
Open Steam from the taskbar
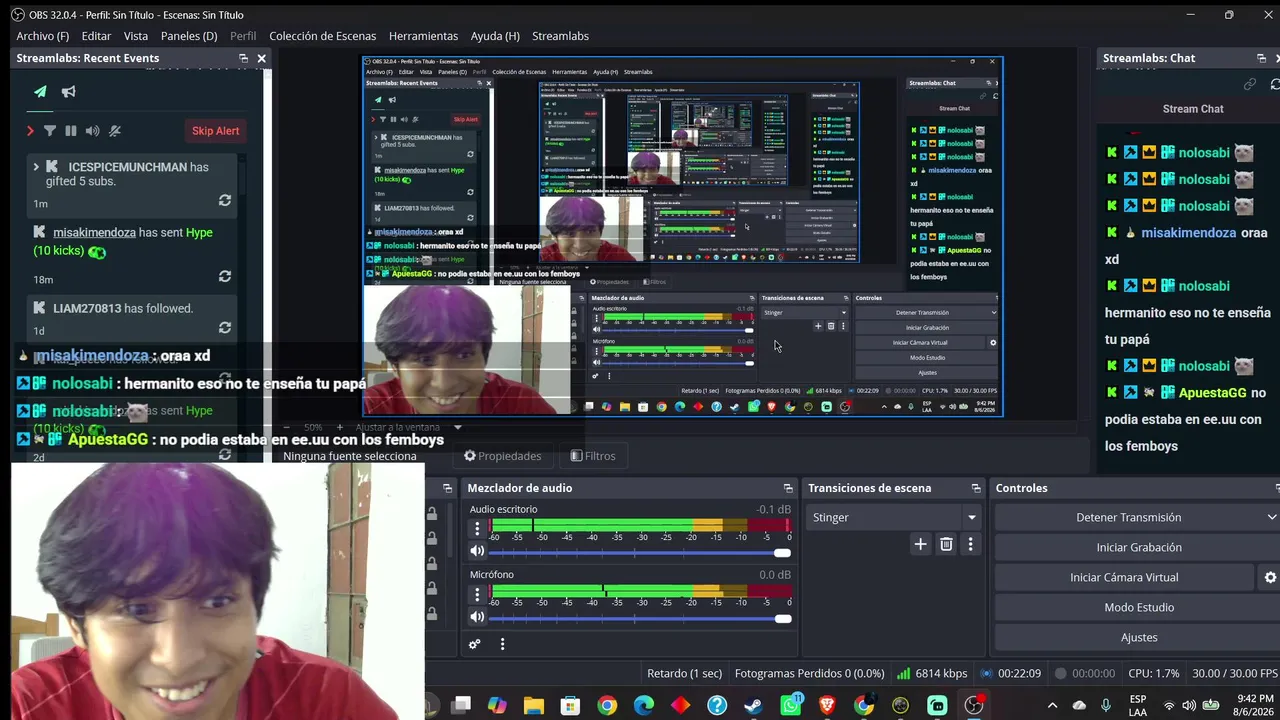pos(754,706)
